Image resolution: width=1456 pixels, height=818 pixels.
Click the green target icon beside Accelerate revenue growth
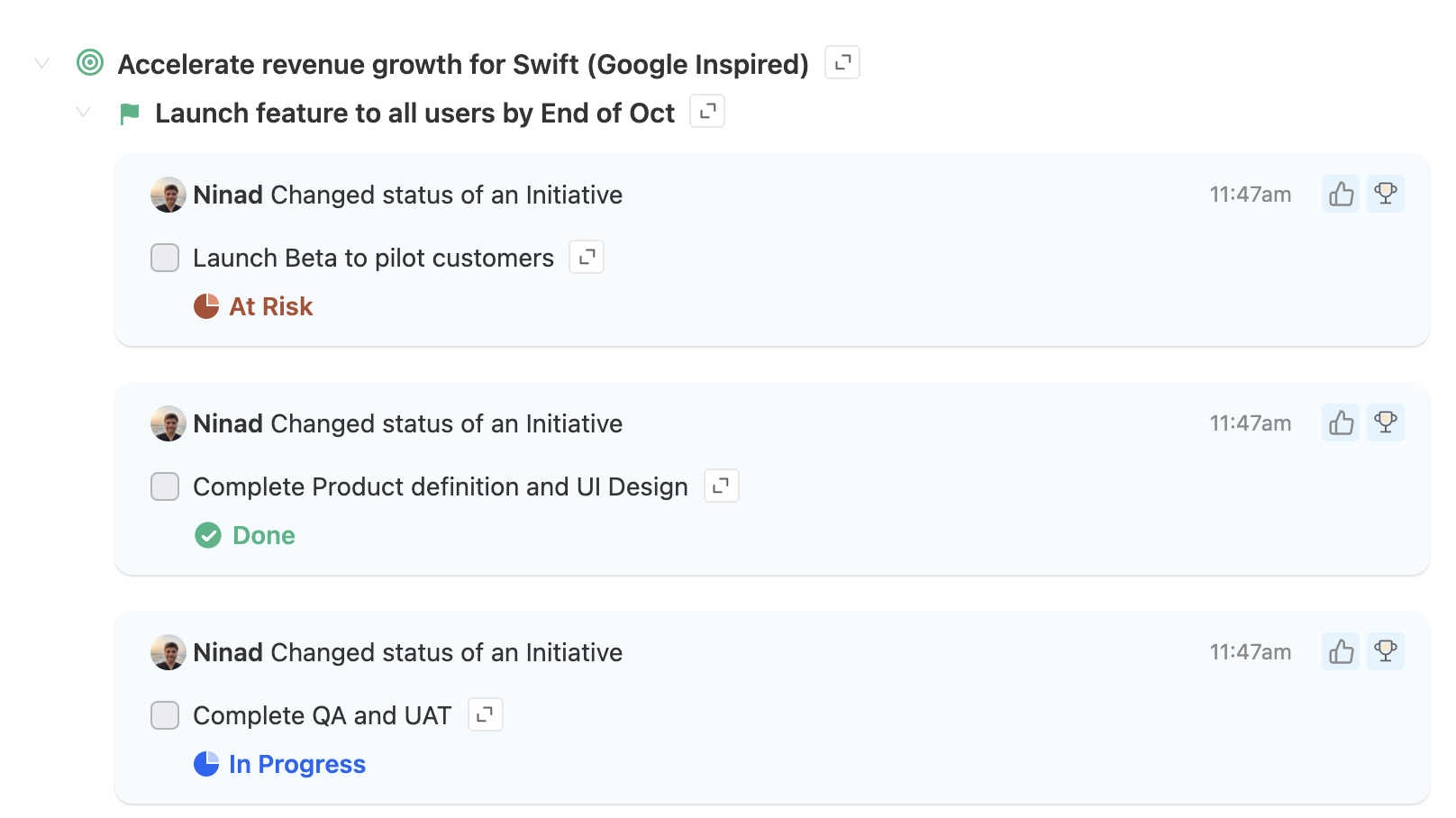pos(90,62)
